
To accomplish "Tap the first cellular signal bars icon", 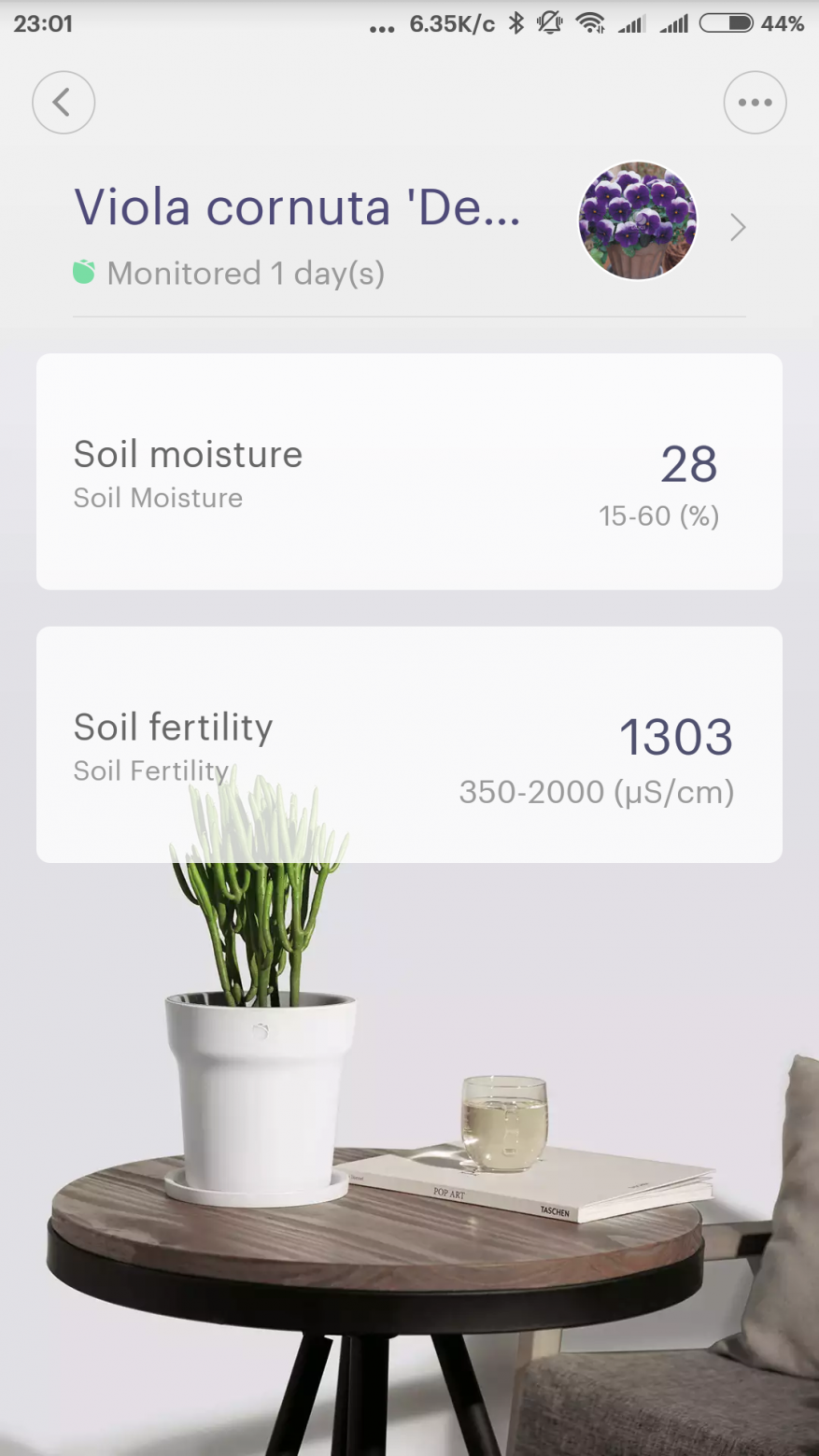I will tap(632, 23).
